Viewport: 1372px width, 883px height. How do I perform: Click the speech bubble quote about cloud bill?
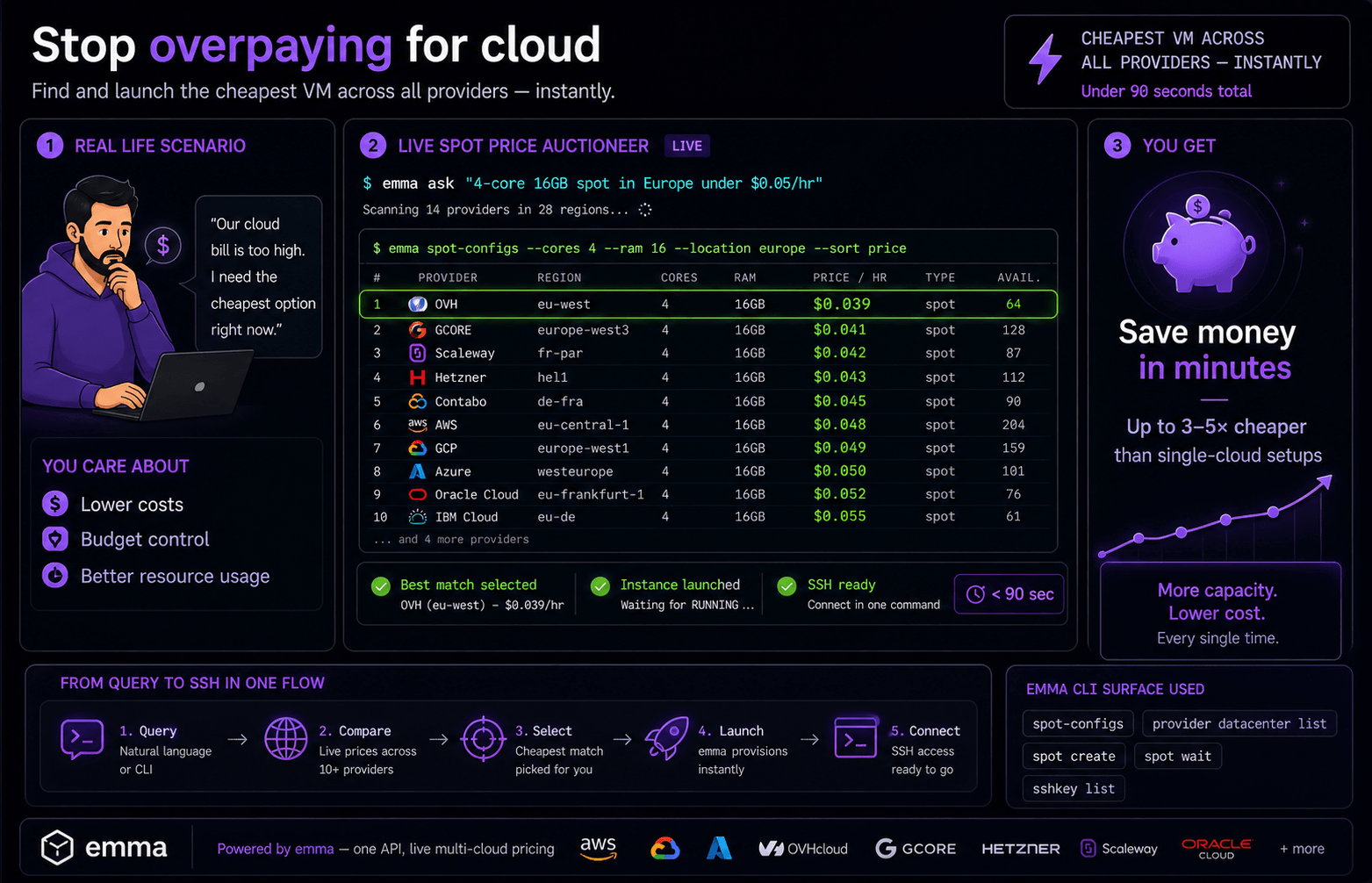coord(258,276)
